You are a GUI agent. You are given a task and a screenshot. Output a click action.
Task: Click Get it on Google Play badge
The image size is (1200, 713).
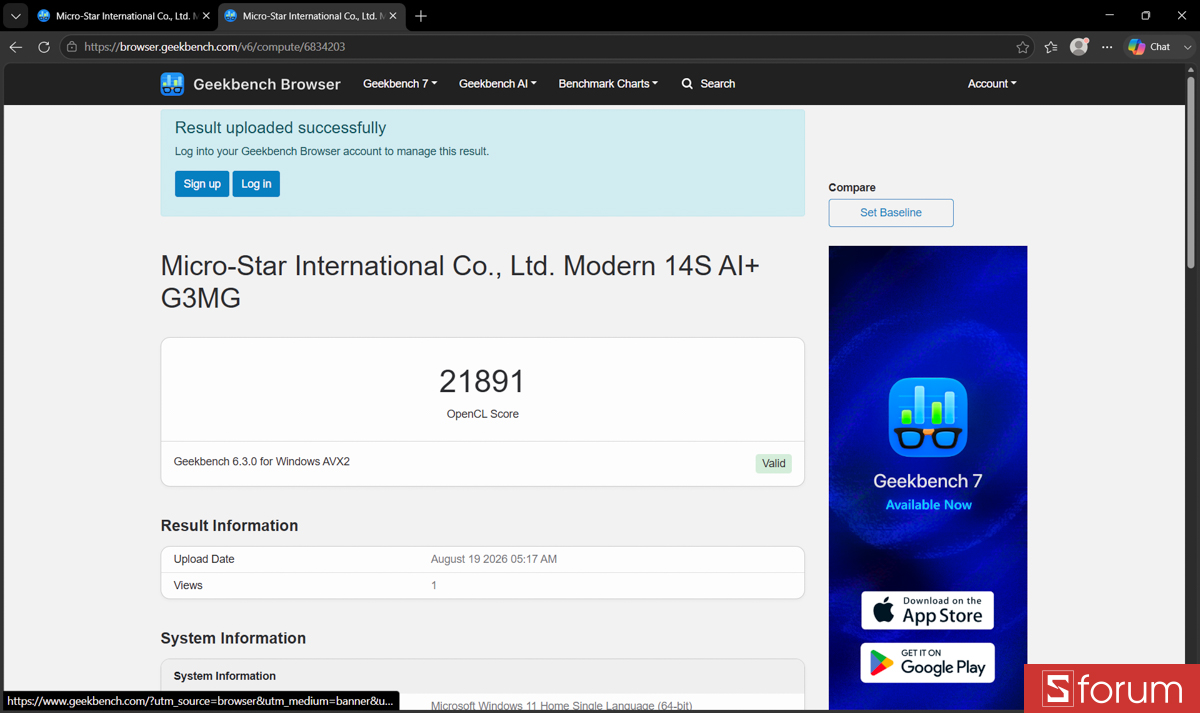(928, 662)
